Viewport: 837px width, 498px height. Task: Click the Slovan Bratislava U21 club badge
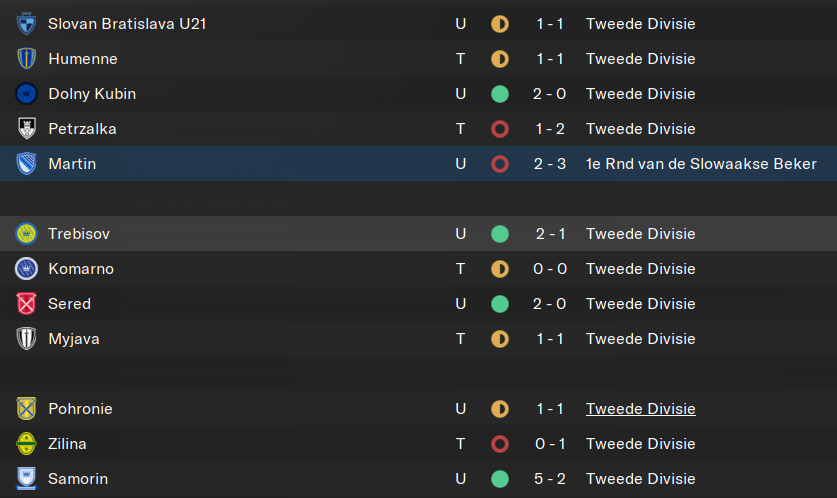[26, 24]
